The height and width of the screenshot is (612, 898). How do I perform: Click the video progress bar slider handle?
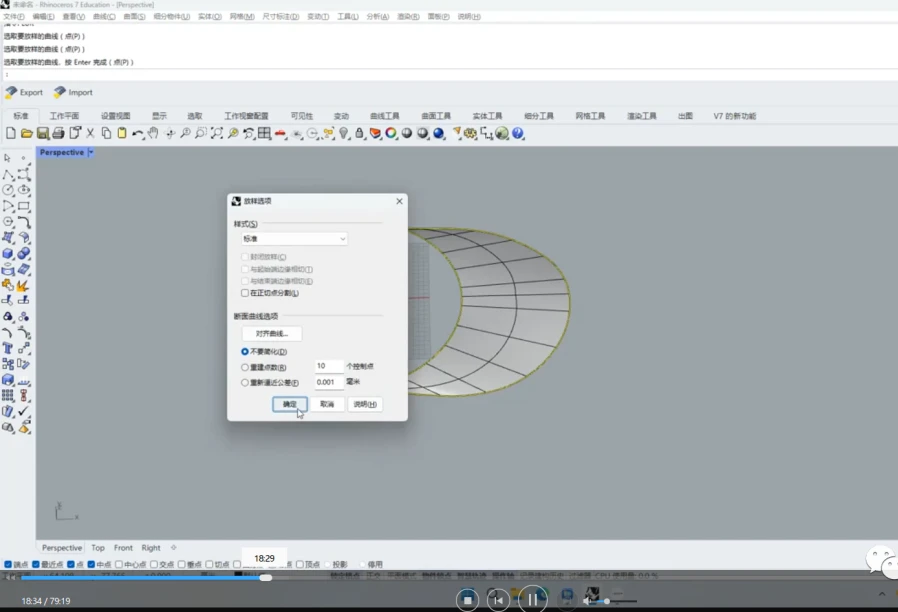(265, 577)
